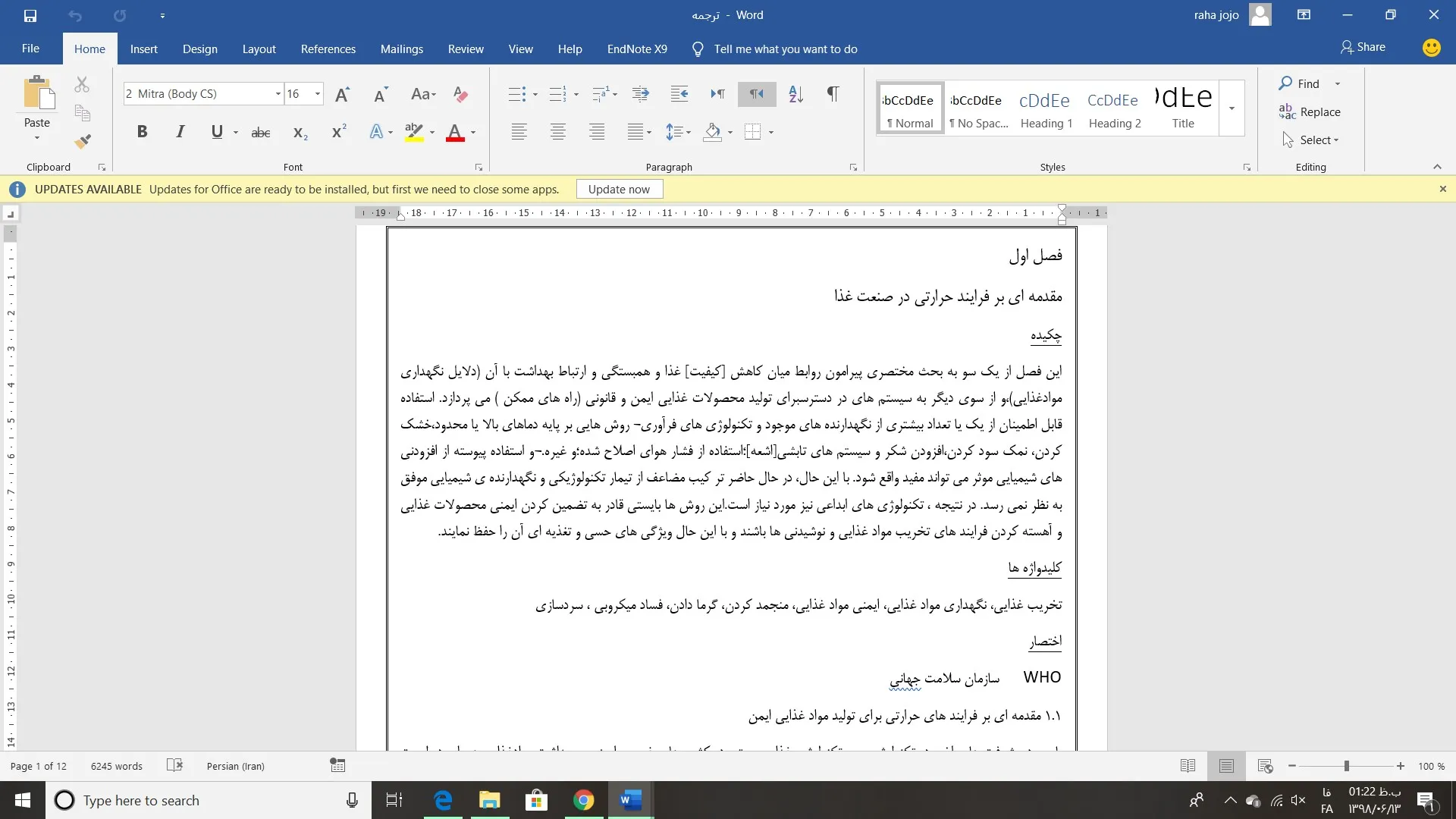1456x819 pixels.
Task: Collapse the ribbon with chevron
Action: pos(1436,167)
